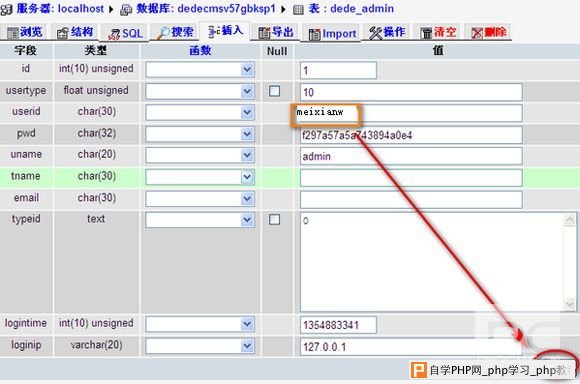The height and width of the screenshot is (384, 580).
Task: Click the 导出 export tab icon
Action: 264,33
